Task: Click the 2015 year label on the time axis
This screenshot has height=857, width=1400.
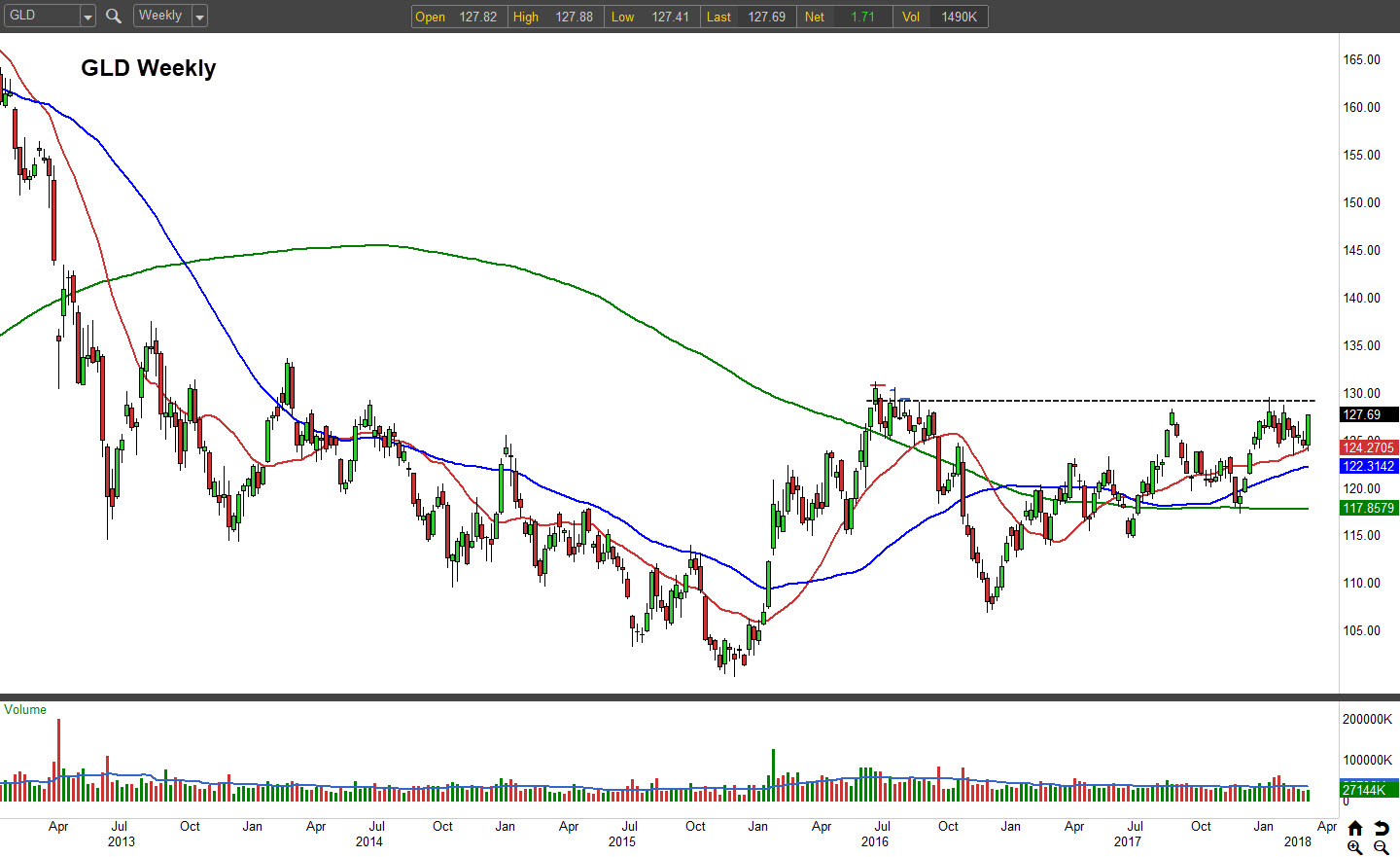Action: pos(622,841)
